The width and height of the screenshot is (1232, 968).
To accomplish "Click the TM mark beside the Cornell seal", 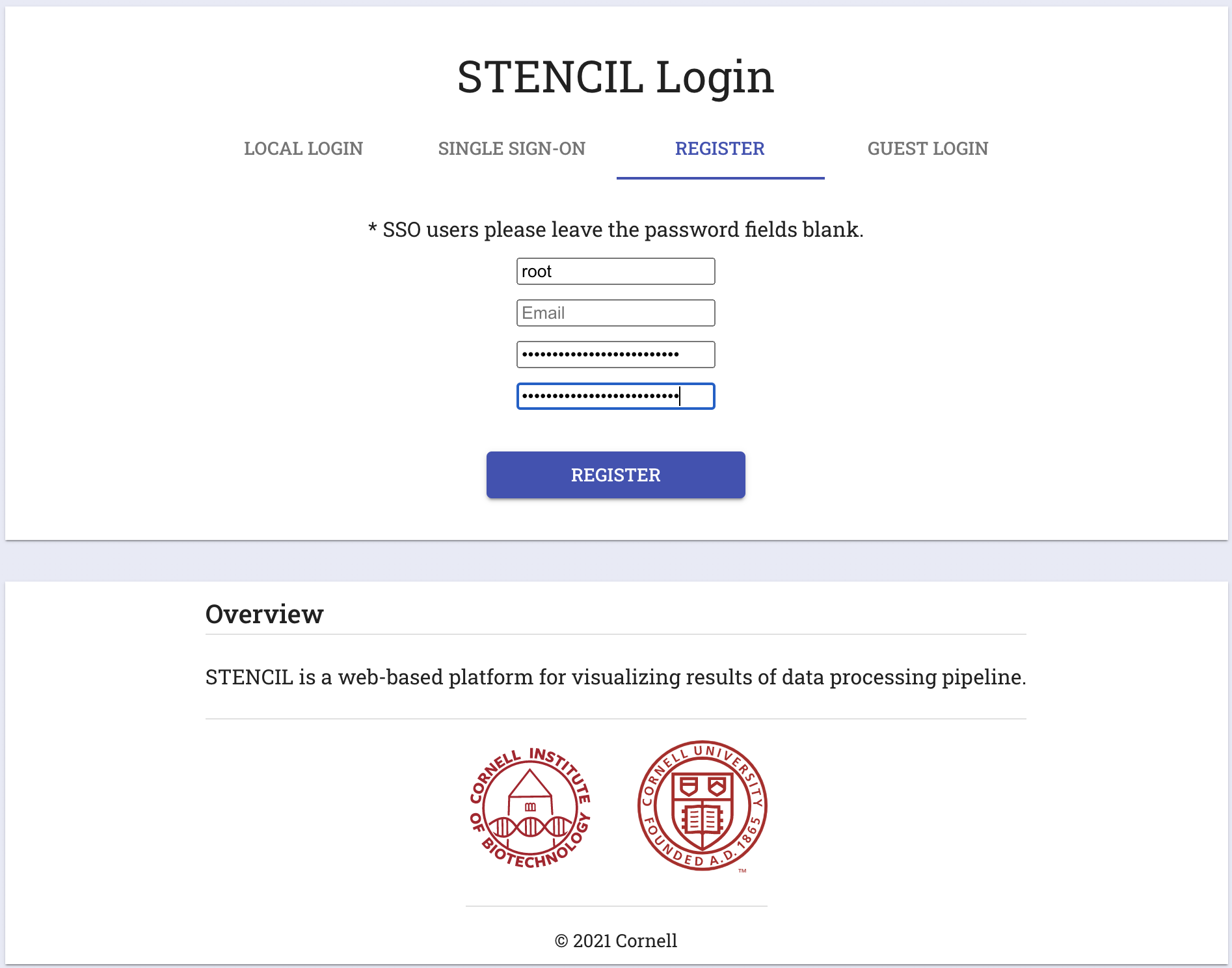I will click(x=742, y=870).
